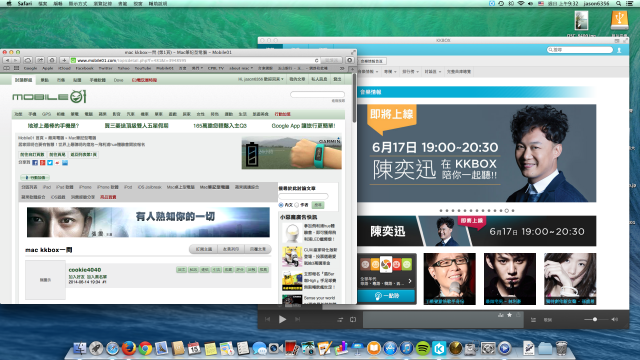Add a bookmark with the plus button
The height and width of the screenshot is (360, 640).
[x=64, y=60]
